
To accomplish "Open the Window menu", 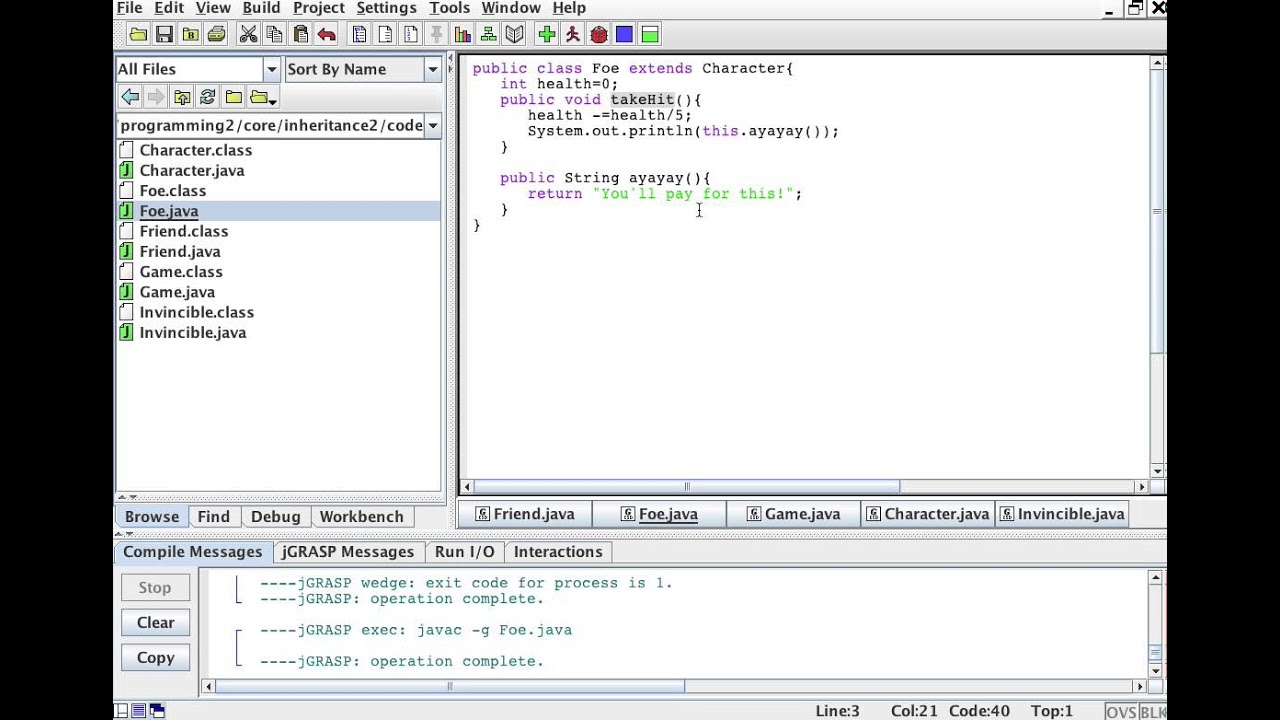I will (x=511, y=8).
